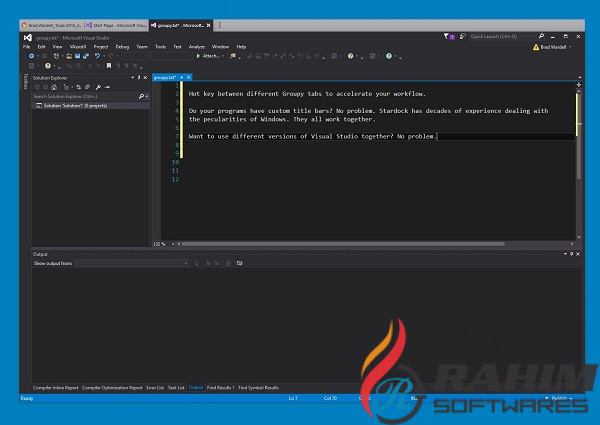The image size is (600, 425).
Task: Switch to the Start Page Groupy tab
Action: 116,25
